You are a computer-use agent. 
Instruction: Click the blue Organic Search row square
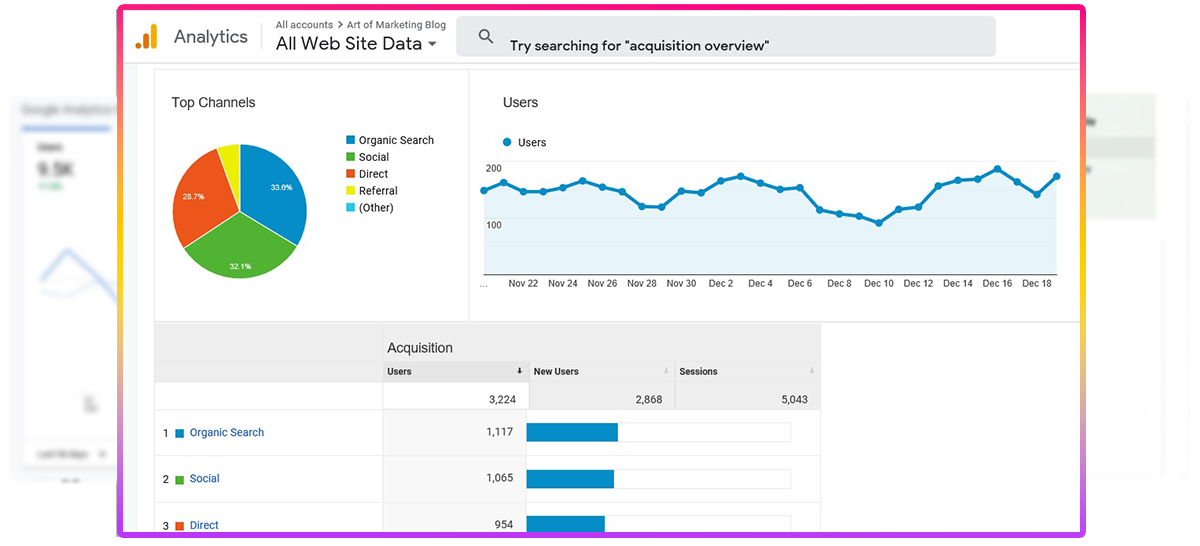tap(180, 433)
